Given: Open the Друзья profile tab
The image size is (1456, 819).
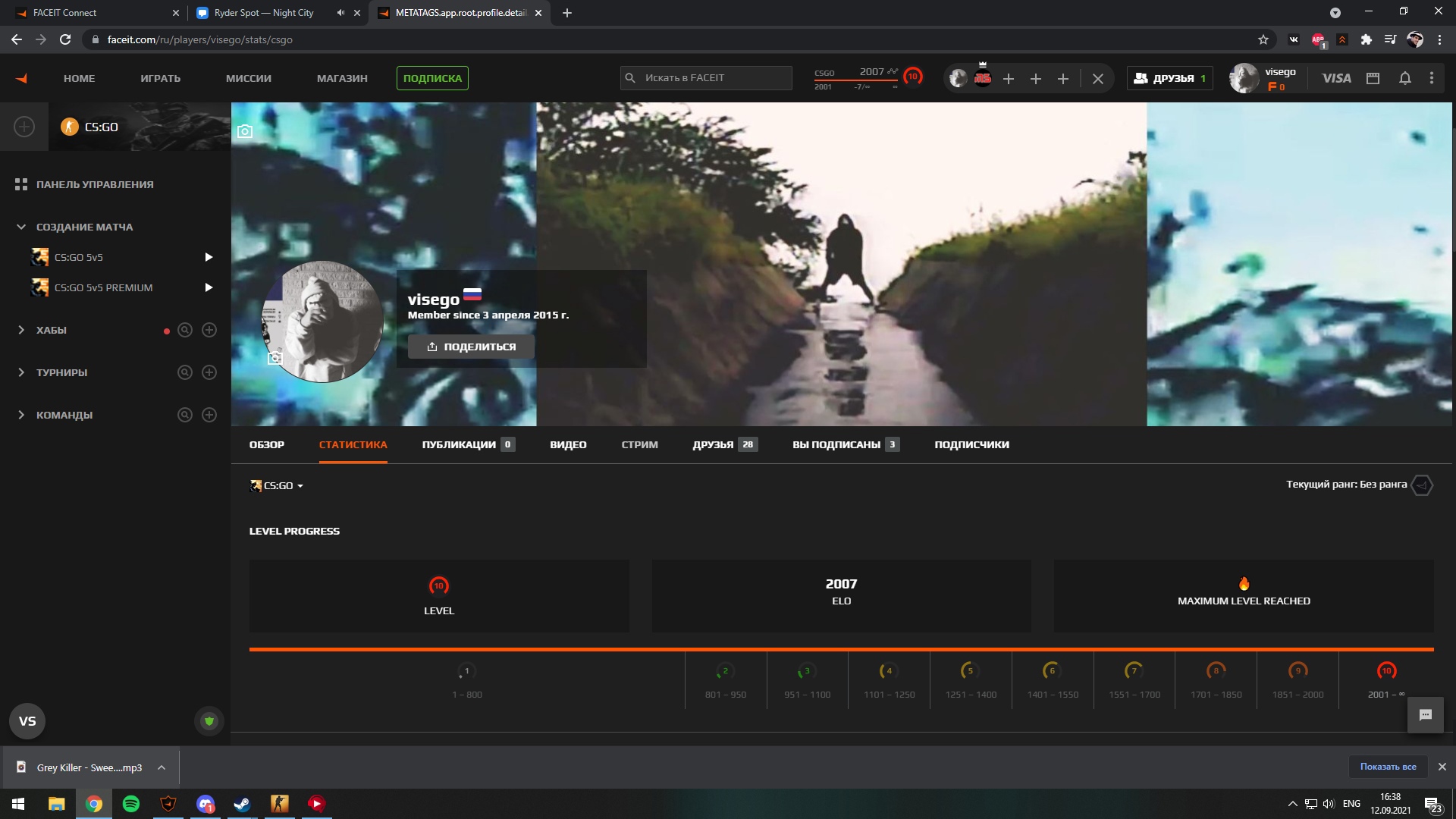Looking at the screenshot, I should 713,445.
